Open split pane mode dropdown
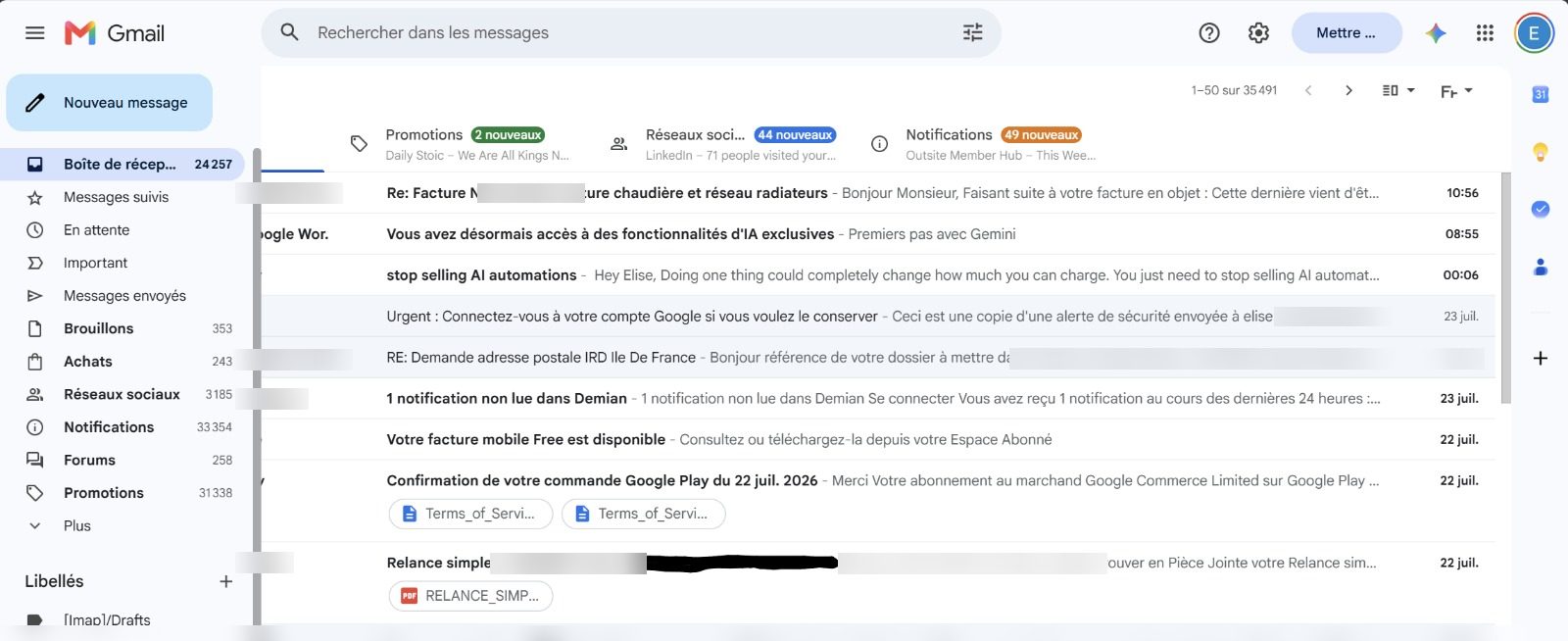This screenshot has height=641, width=1568. coord(1398,90)
